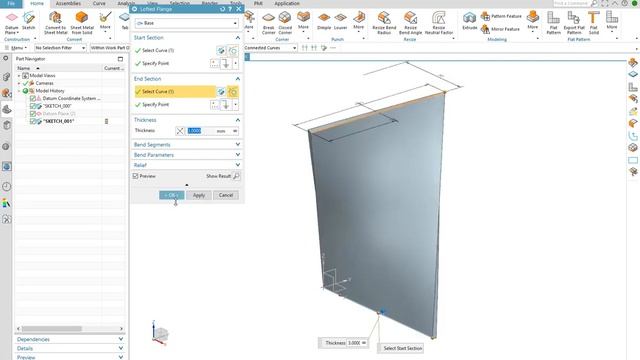Screen dimensions: 640x360
Task: Click the Cancel button
Action: point(226,195)
